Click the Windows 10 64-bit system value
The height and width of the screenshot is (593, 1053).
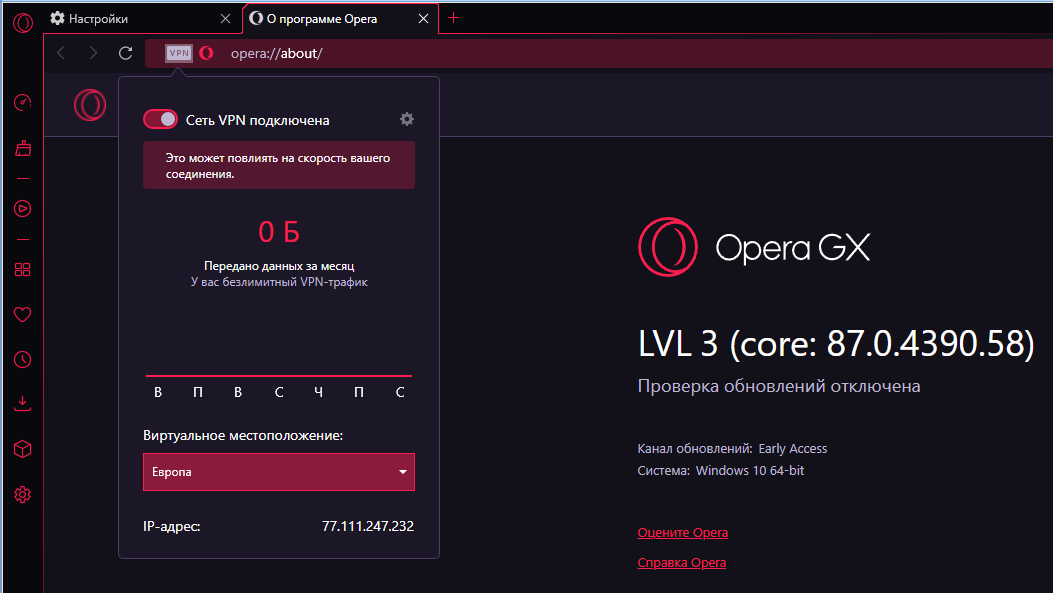749,471
